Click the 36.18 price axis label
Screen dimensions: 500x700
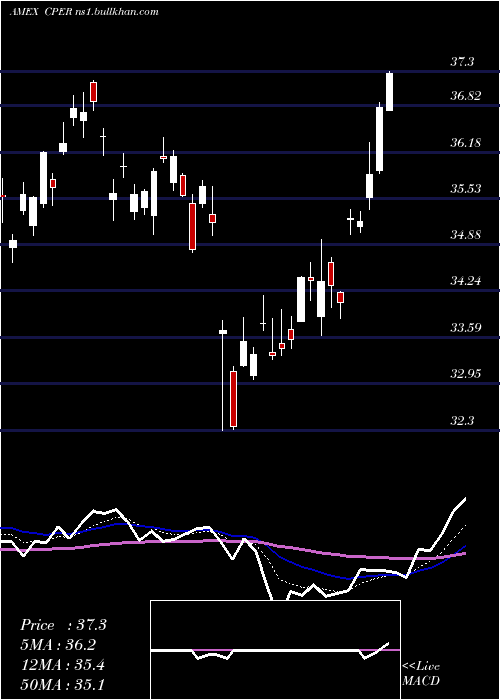tap(465, 143)
